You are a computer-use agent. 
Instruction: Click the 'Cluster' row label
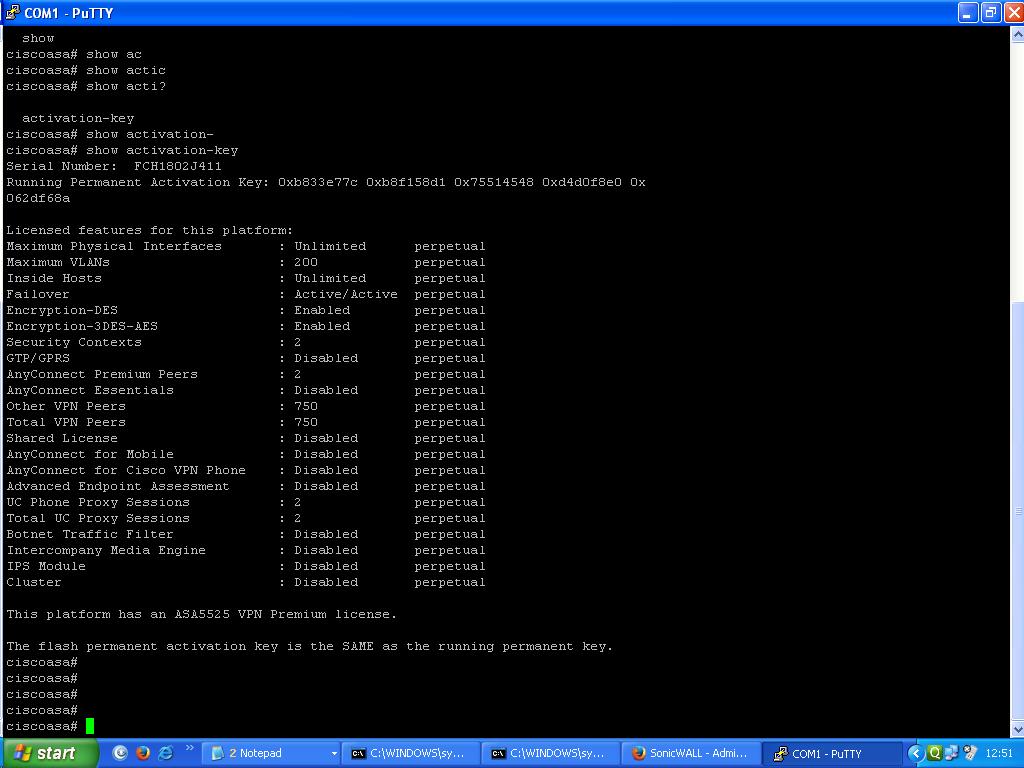pos(34,583)
